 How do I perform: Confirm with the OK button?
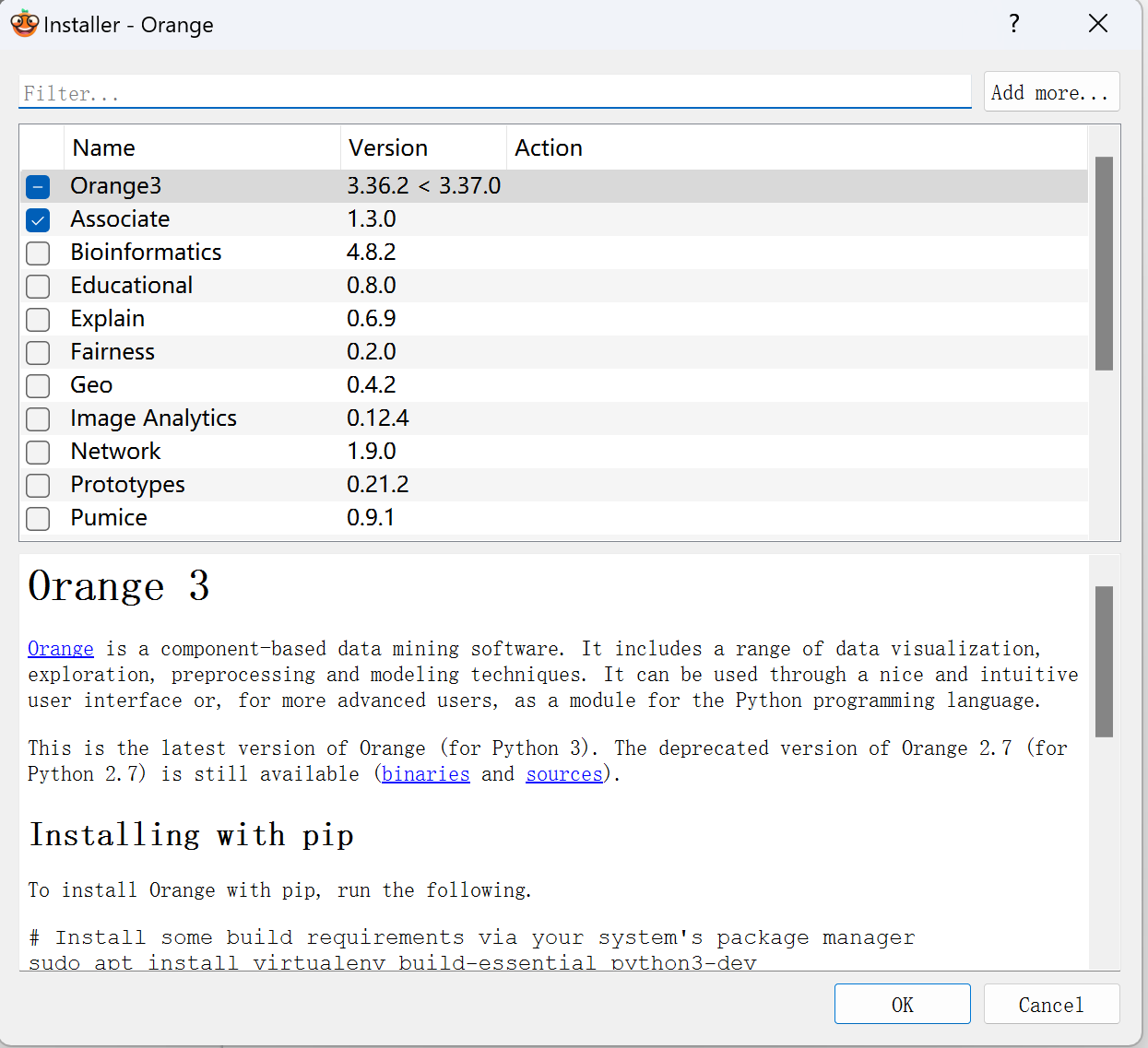click(x=902, y=1004)
